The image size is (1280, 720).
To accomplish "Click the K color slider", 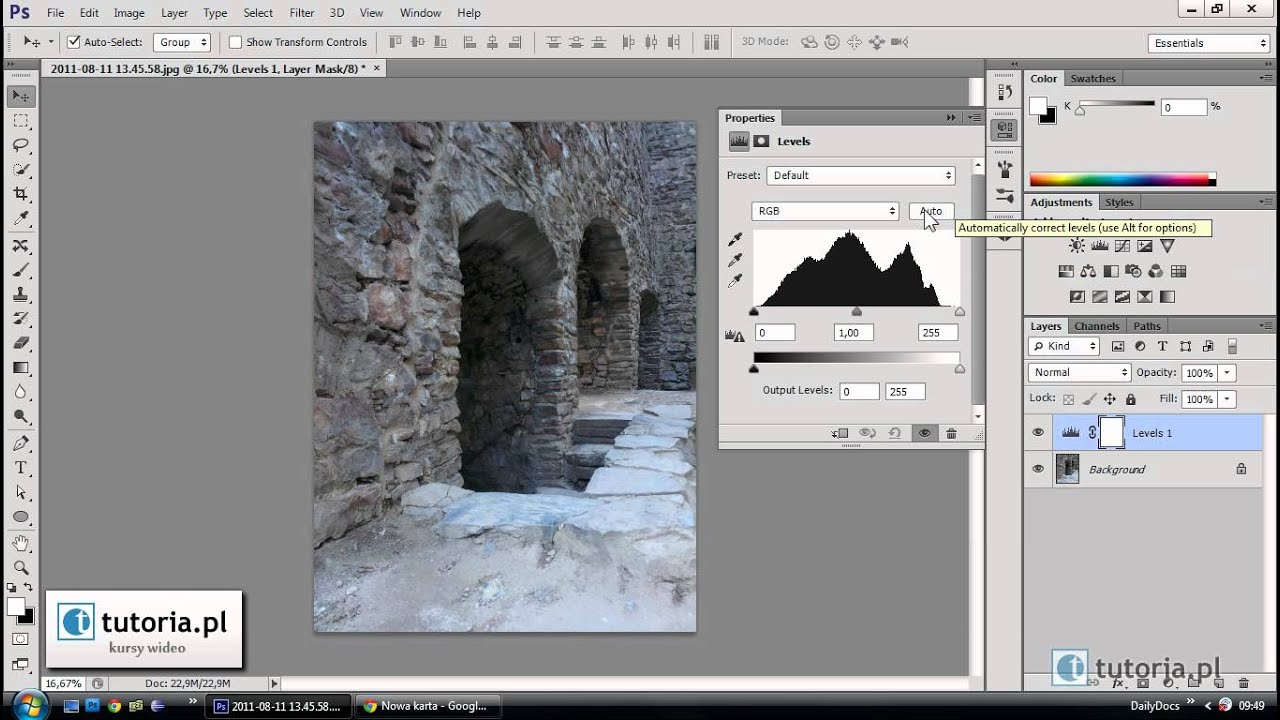I will (1116, 104).
